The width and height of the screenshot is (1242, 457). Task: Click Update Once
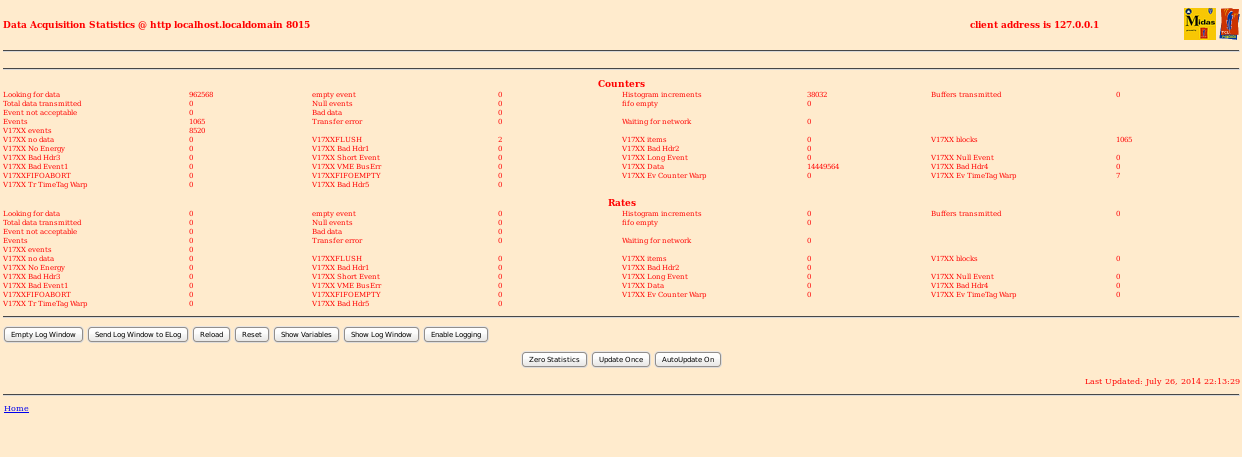621,359
